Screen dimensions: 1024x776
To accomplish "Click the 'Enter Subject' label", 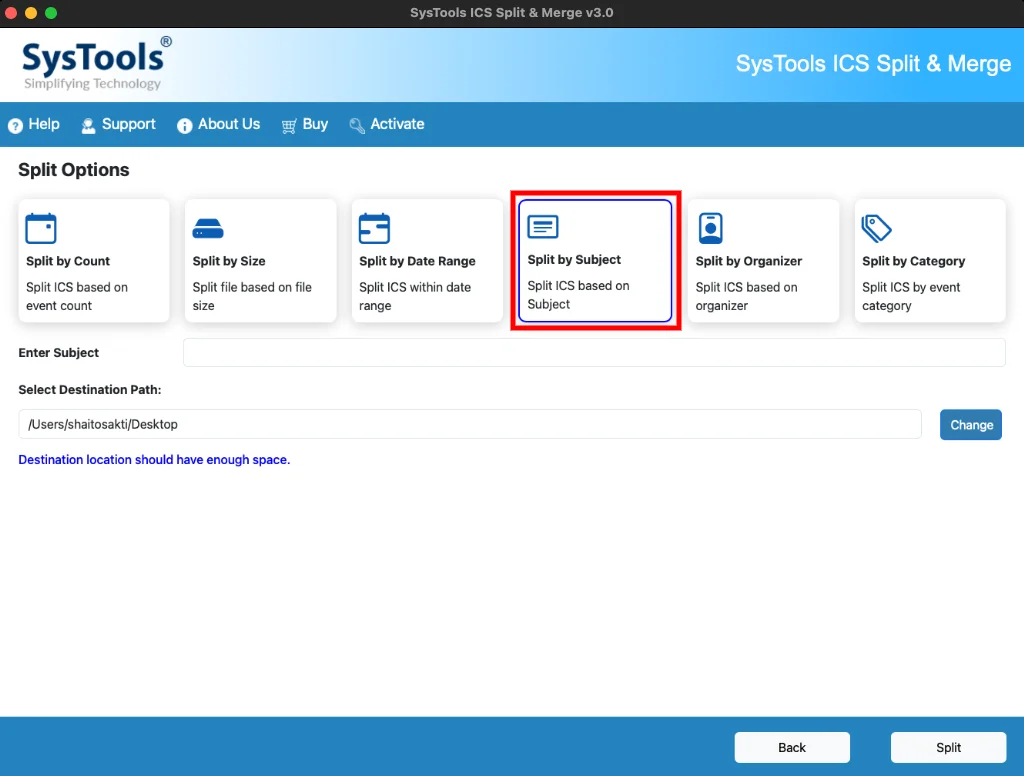I will (59, 353).
